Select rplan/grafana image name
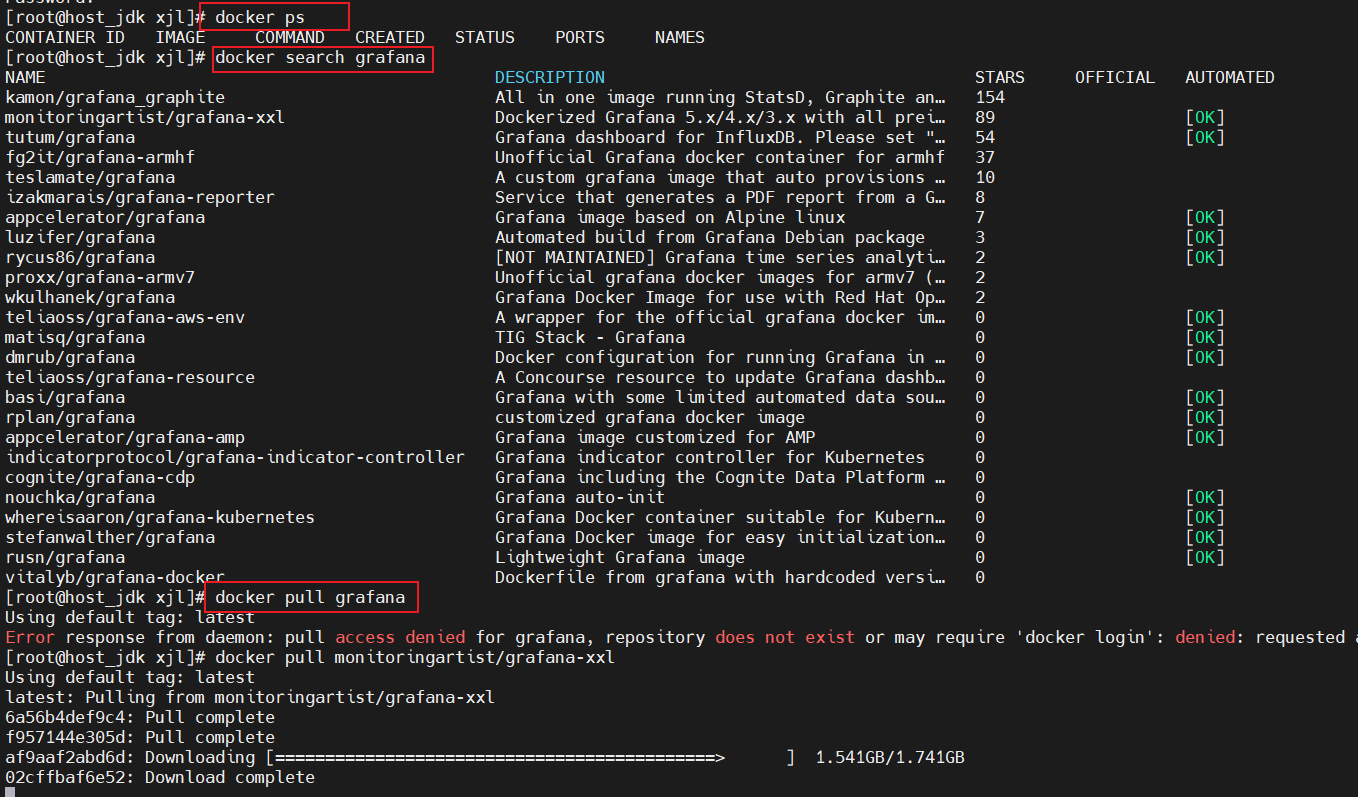This screenshot has height=797, width=1358. click(70, 417)
